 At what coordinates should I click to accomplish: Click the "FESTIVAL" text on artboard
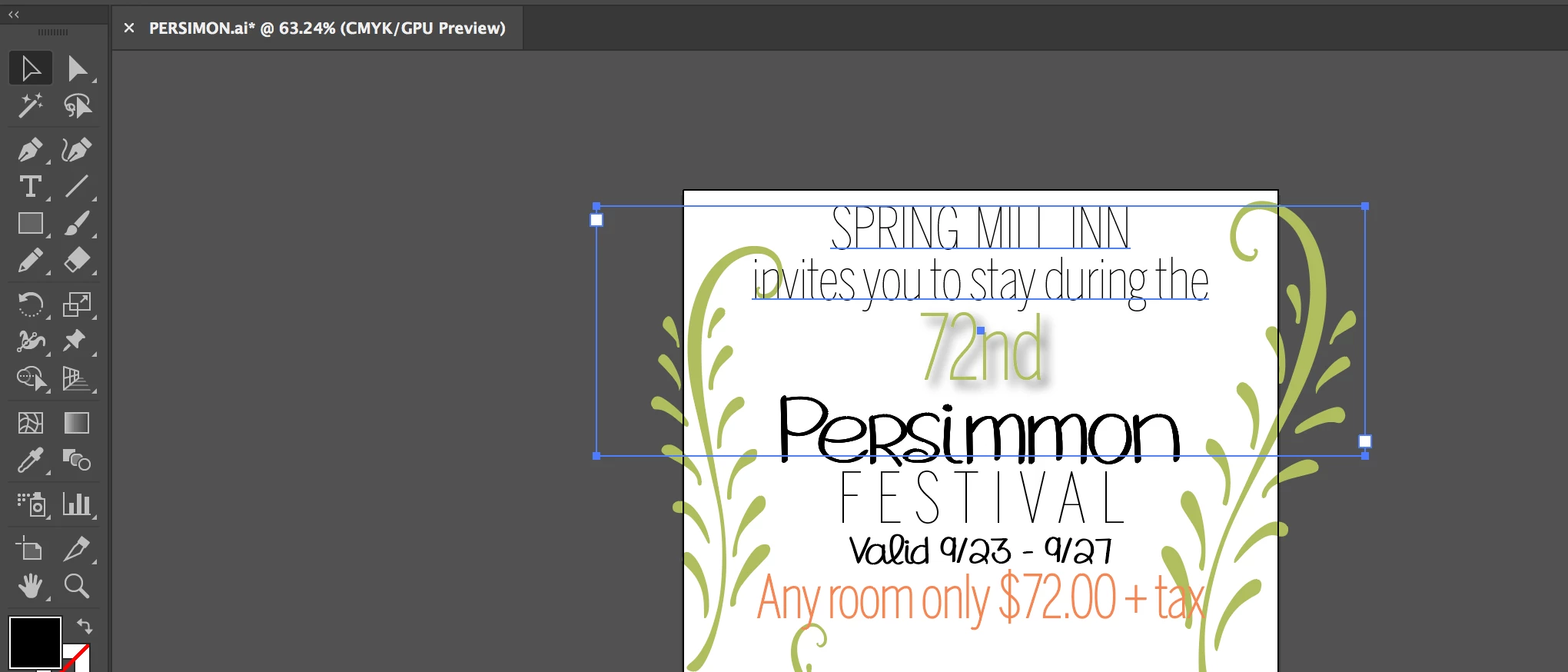click(x=982, y=497)
